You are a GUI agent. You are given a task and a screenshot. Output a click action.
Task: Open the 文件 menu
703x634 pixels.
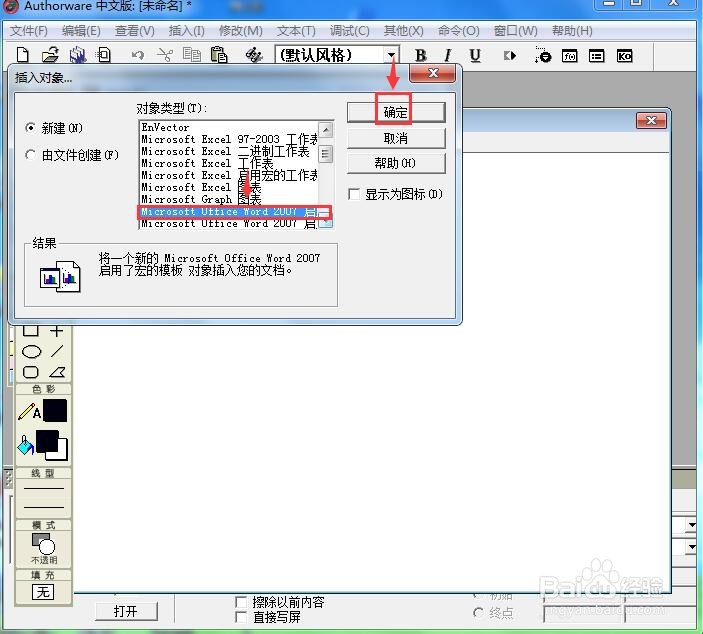(x=29, y=31)
